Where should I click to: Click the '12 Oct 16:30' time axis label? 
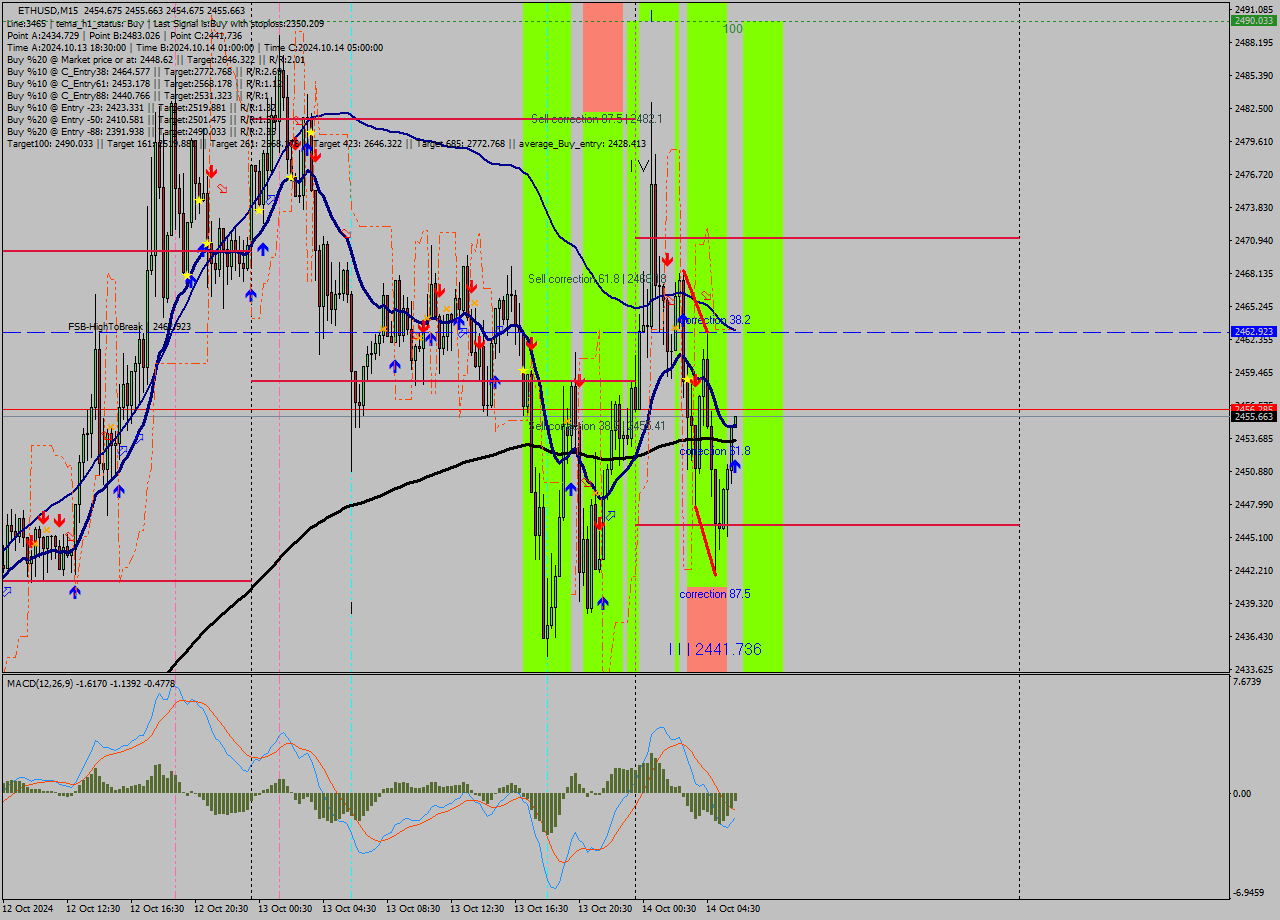point(157,909)
